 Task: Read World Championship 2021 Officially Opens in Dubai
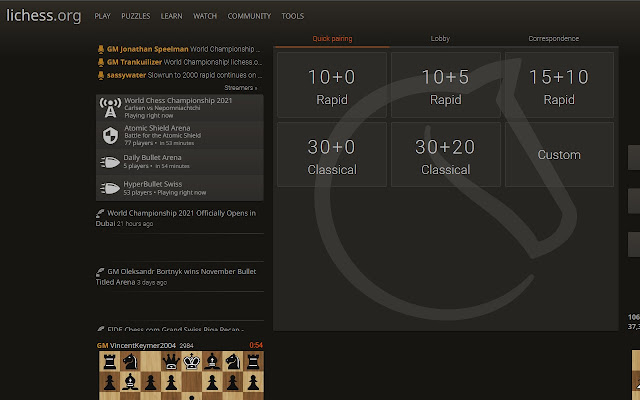(176, 218)
